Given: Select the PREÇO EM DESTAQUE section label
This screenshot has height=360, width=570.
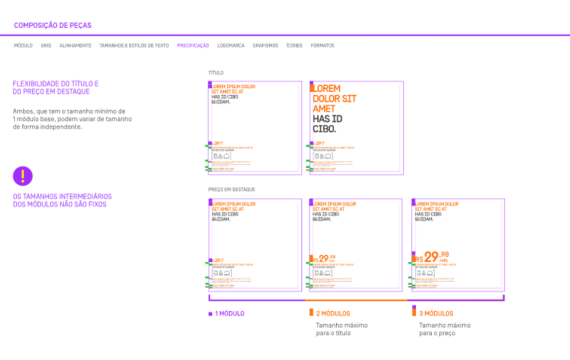Looking at the screenshot, I should [232, 189].
